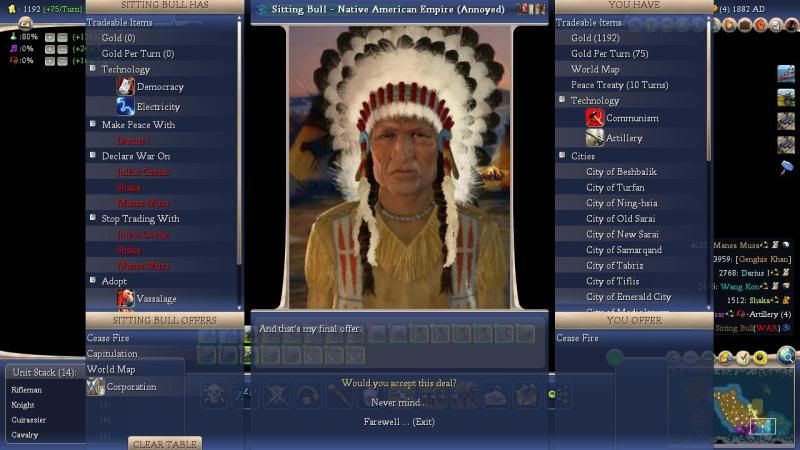Choose the 'Never mind...' response

399,403
